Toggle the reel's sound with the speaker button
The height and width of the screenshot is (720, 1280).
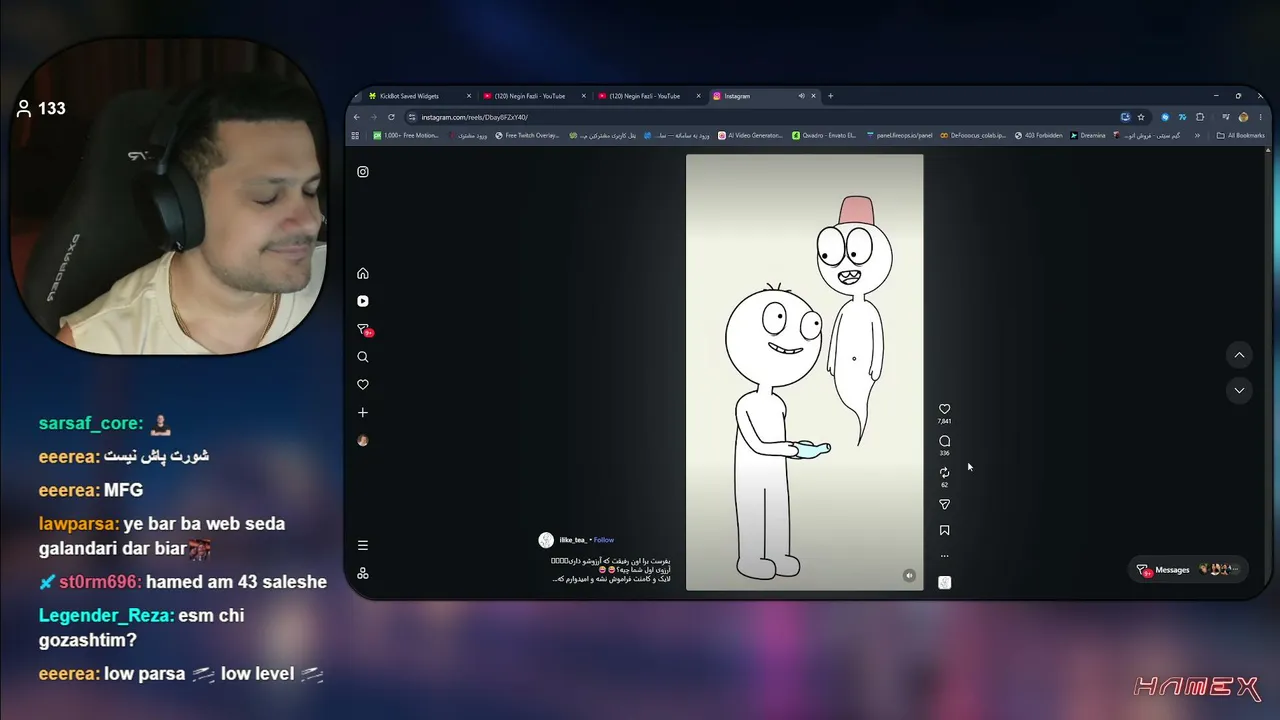(x=909, y=575)
